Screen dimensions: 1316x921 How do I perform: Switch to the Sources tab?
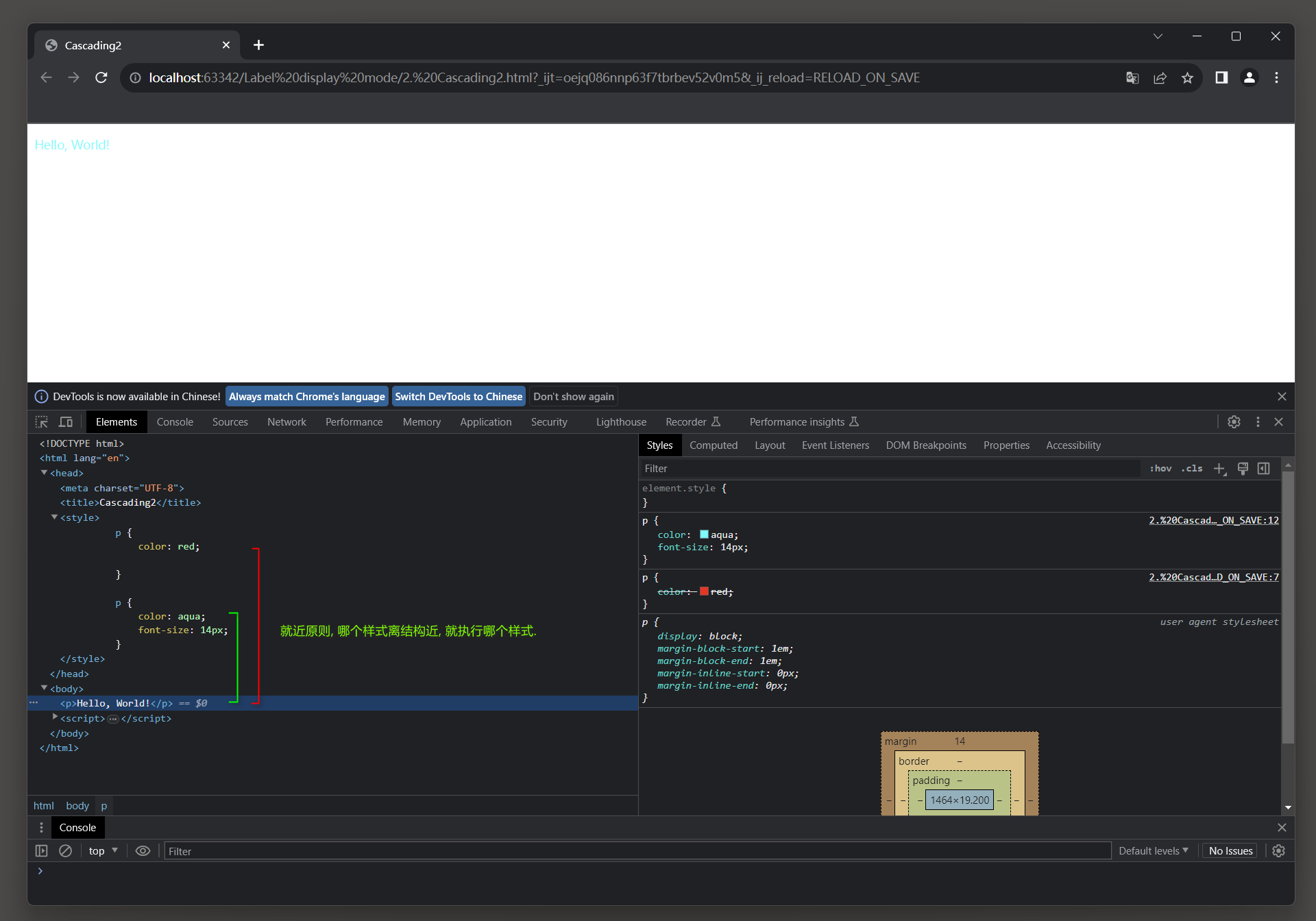point(230,422)
